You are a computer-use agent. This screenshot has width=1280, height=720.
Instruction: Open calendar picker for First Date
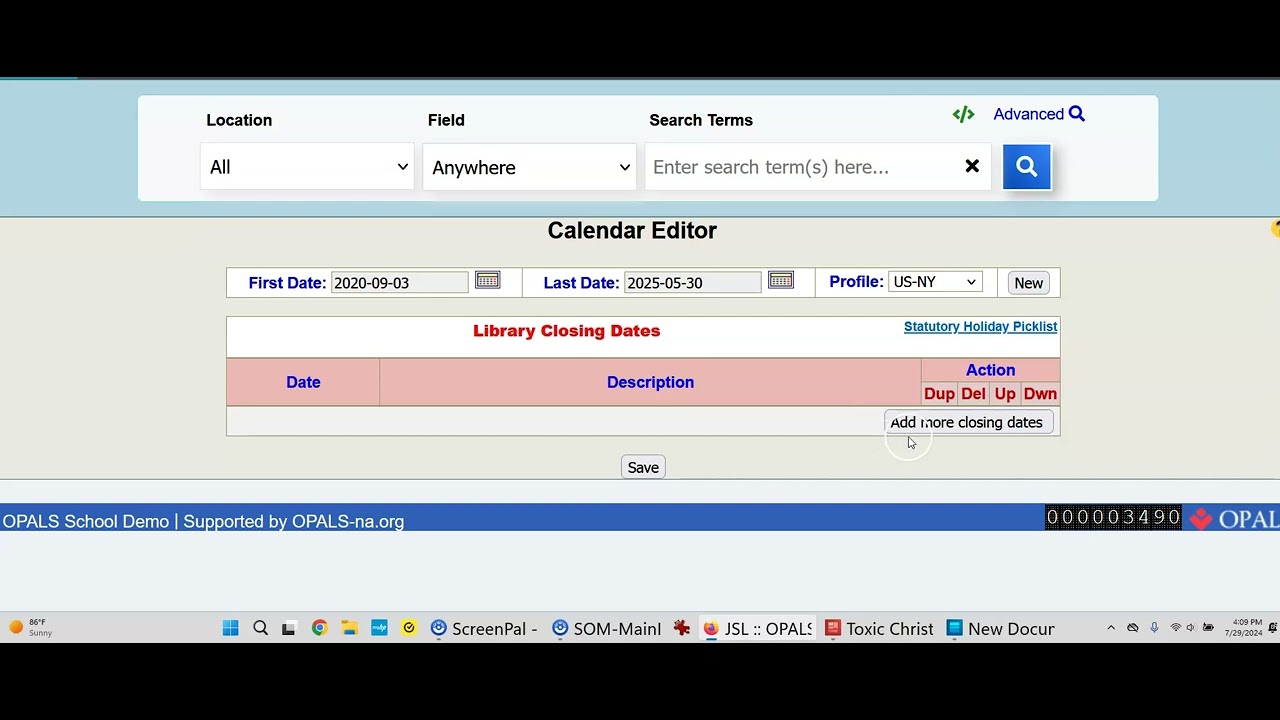coord(487,280)
